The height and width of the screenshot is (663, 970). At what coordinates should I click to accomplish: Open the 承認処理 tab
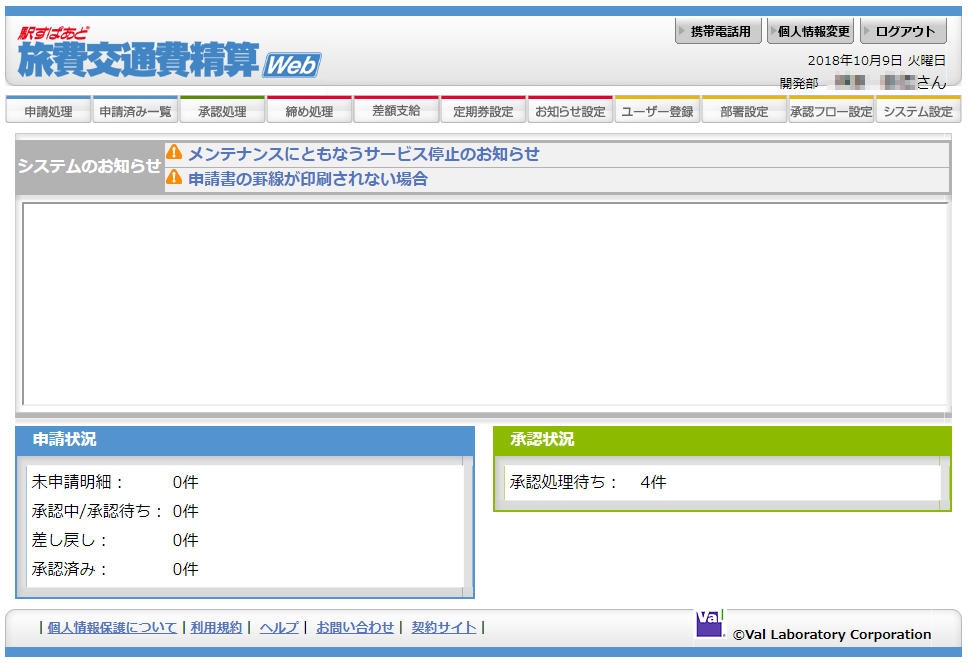tap(222, 111)
